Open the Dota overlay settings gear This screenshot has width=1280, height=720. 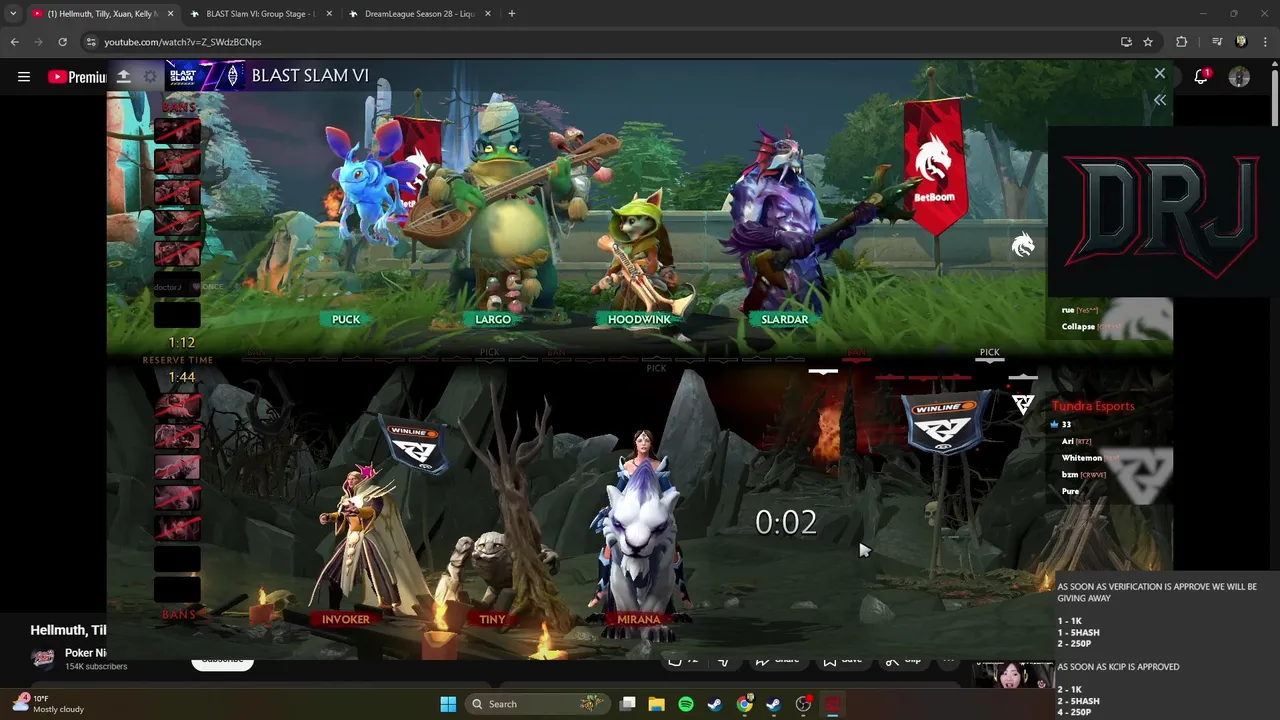pyautogui.click(x=150, y=76)
